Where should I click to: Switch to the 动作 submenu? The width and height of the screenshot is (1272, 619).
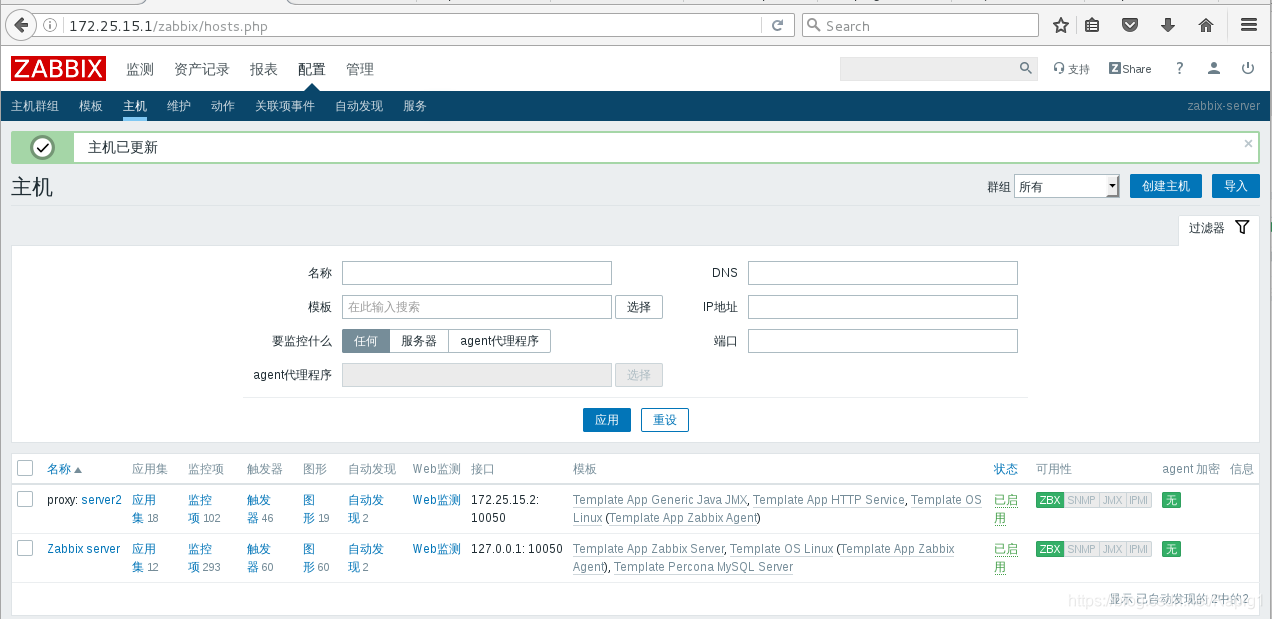click(223, 106)
